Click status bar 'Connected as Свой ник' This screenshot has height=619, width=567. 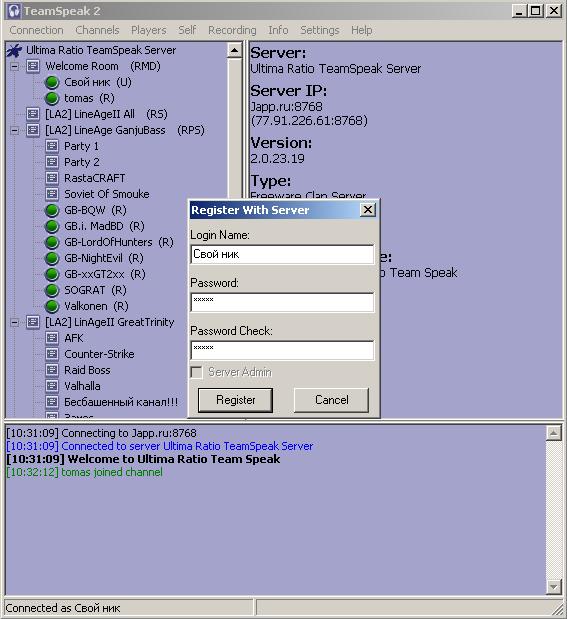pyautogui.click(x=63, y=608)
